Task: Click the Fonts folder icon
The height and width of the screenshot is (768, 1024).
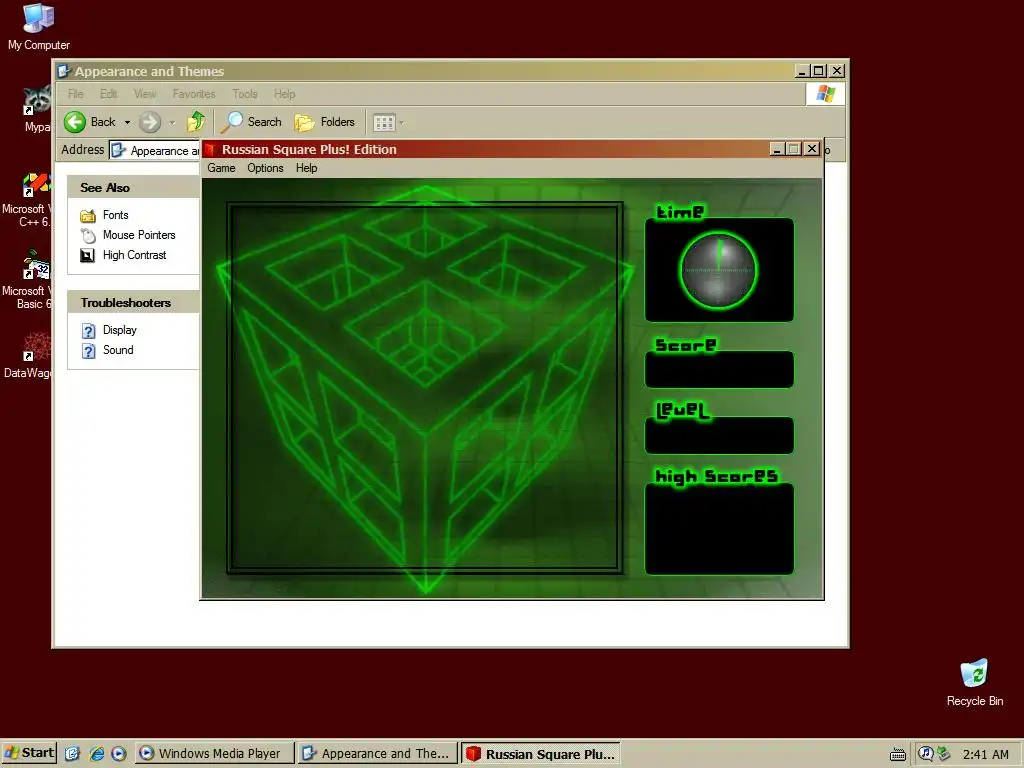Action: (88, 216)
